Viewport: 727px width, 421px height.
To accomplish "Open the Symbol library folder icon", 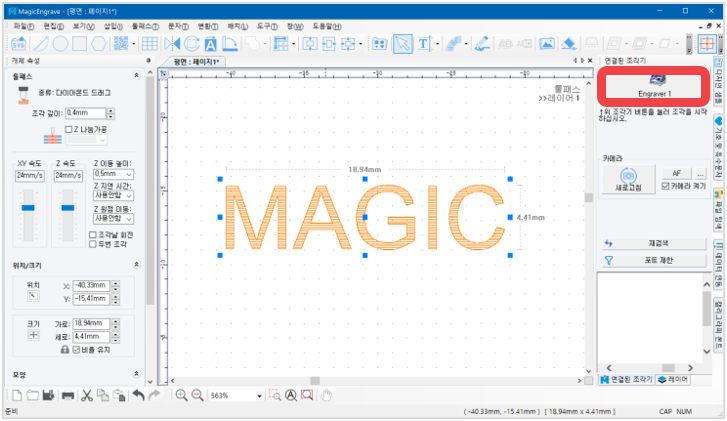I will 380,44.
